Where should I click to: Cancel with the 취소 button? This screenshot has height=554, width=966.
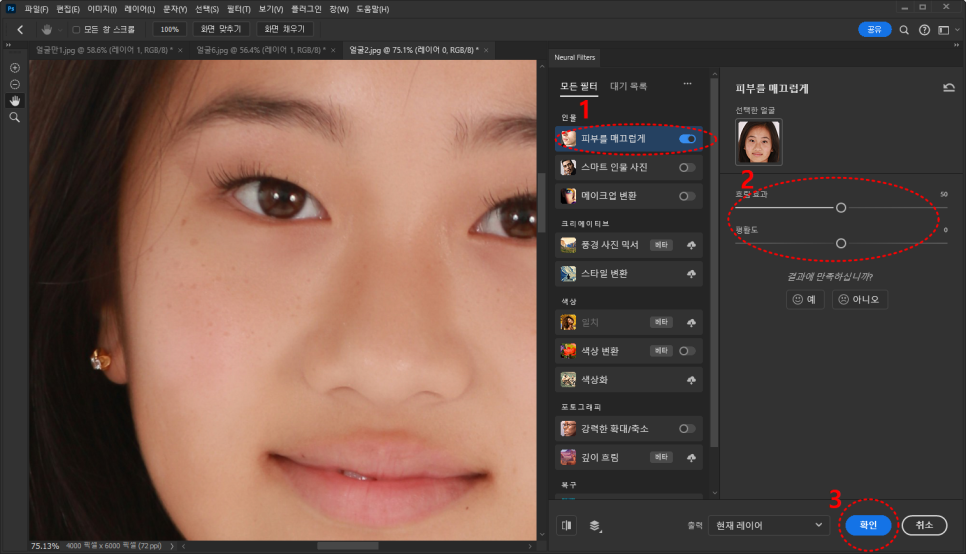924,525
